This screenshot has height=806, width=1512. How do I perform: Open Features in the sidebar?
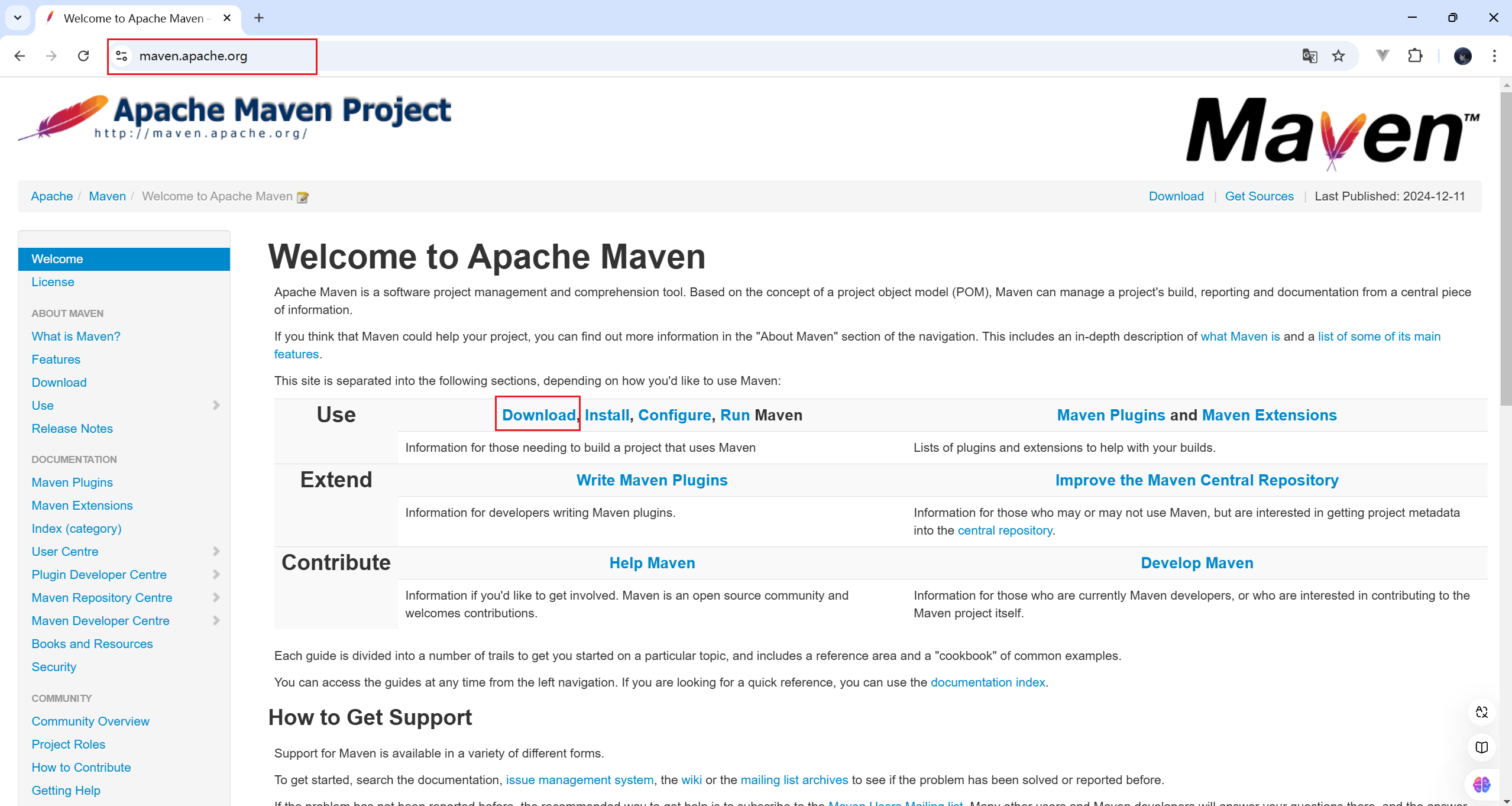point(56,360)
